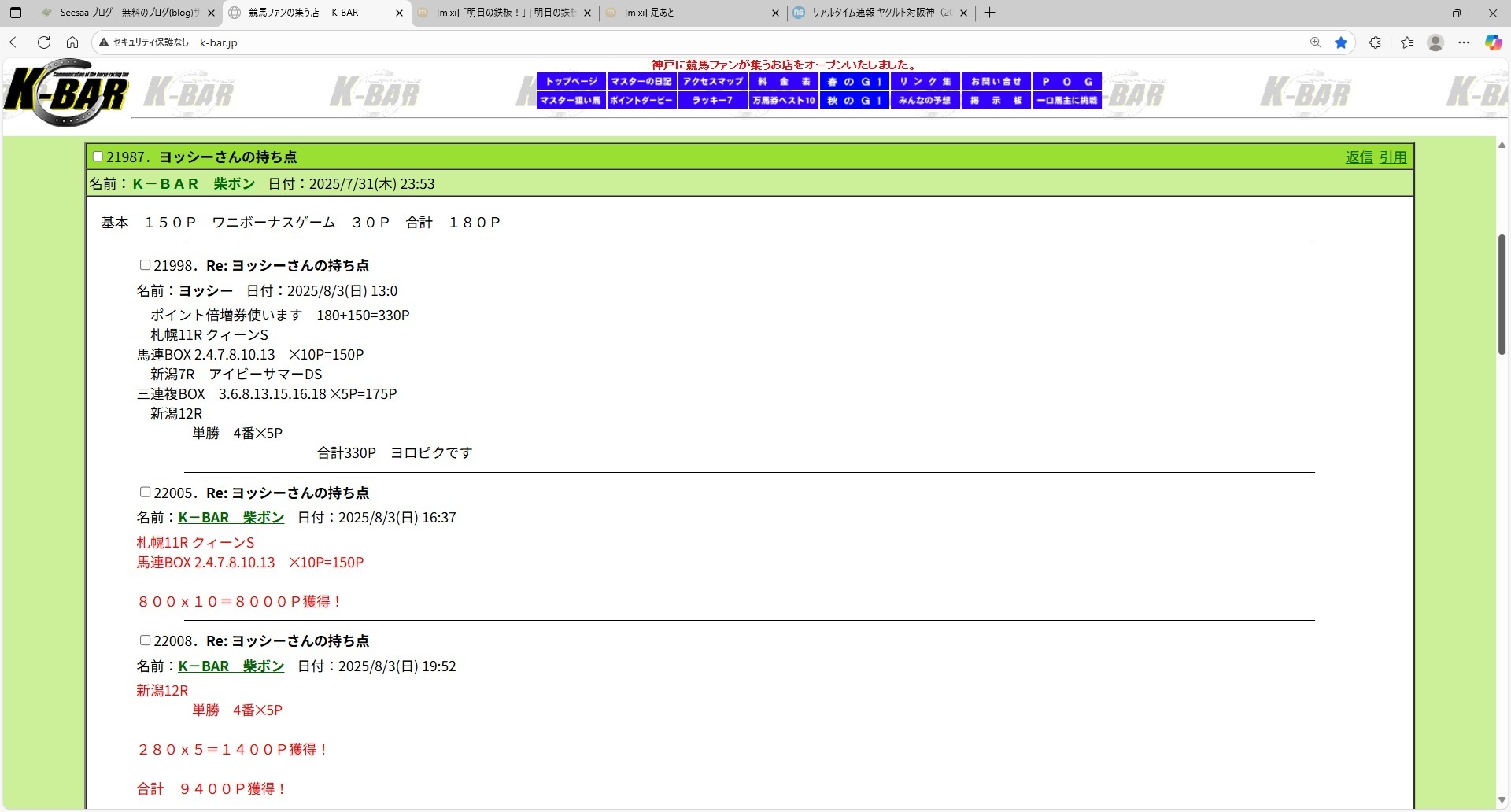Open the Settings and more ellipsis menu
This screenshot has height=812, width=1511.
click(x=1464, y=42)
